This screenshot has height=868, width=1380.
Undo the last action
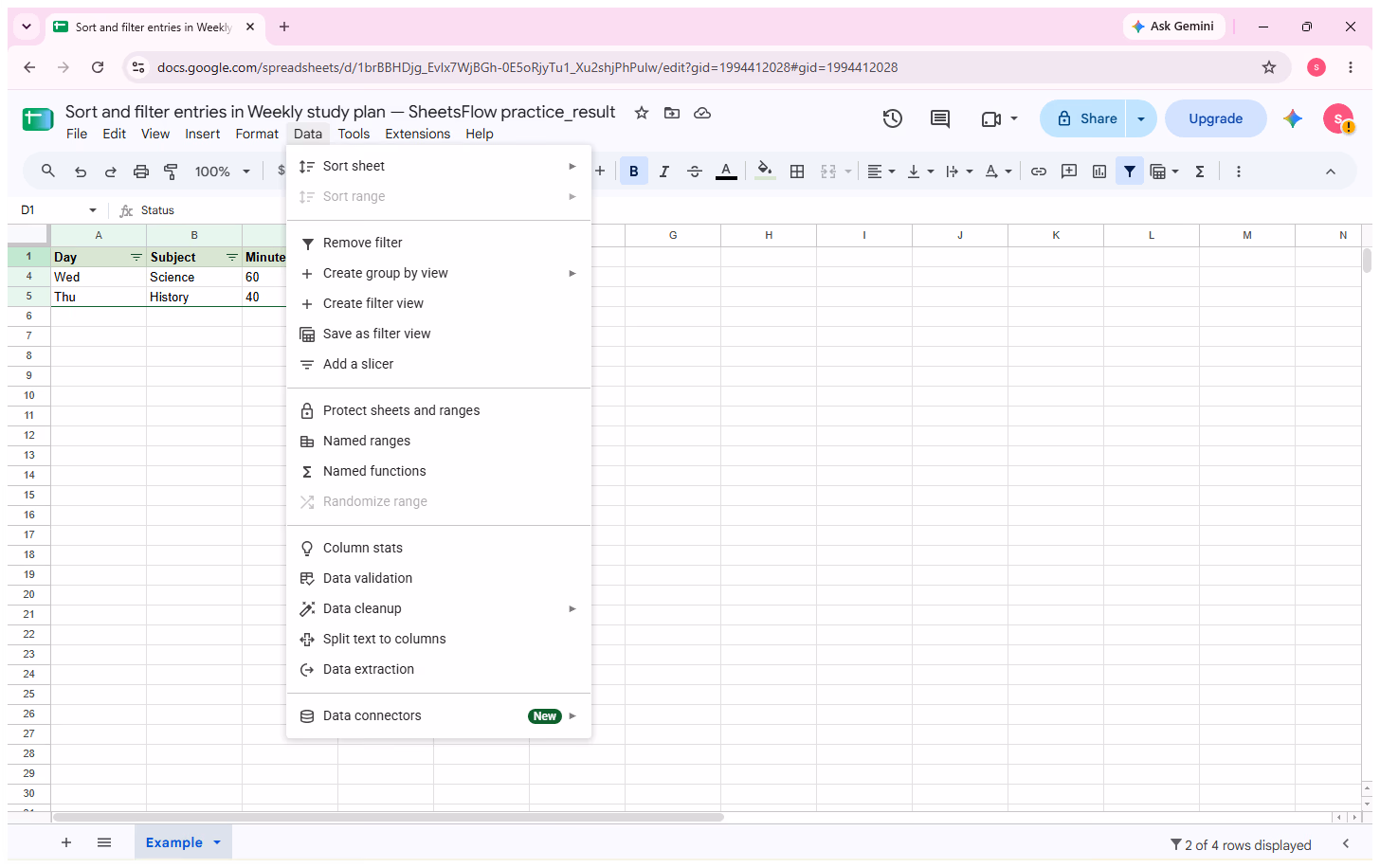tap(81, 172)
